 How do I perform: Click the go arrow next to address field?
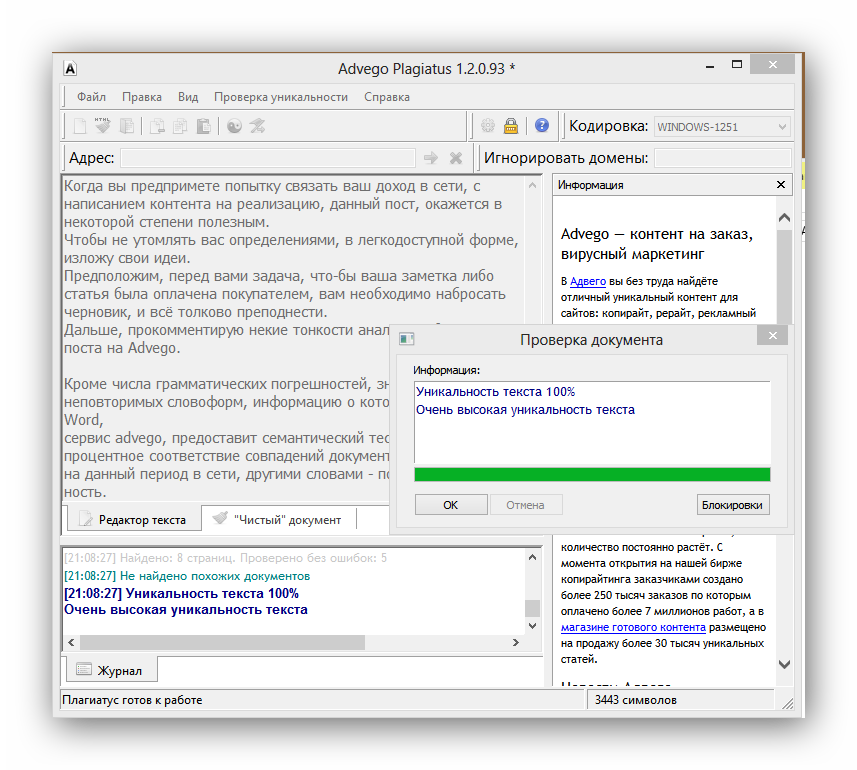[431, 158]
